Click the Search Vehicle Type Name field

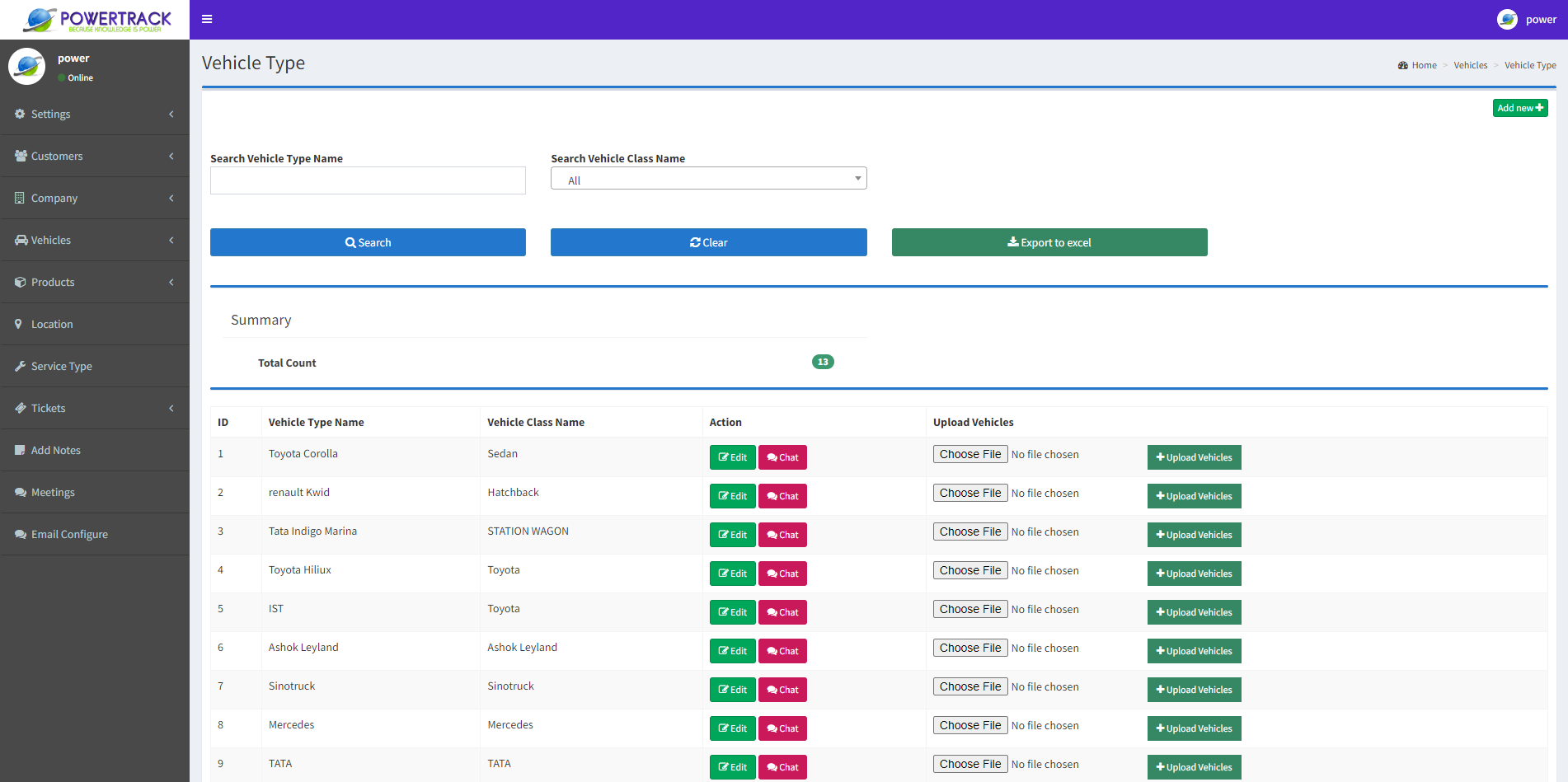368,180
